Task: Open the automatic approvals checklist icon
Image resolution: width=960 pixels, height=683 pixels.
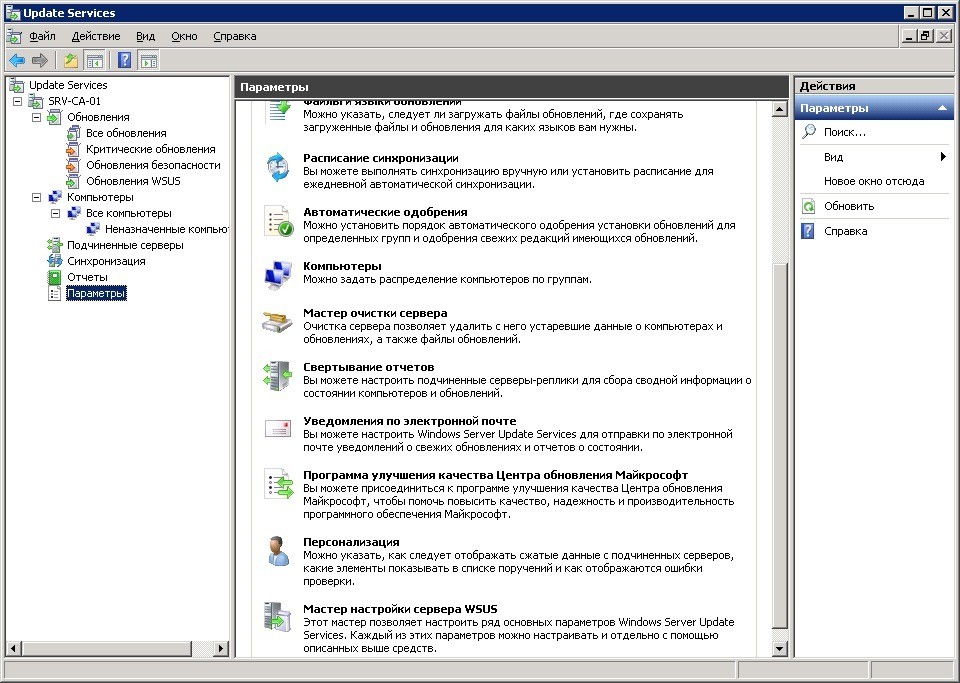Action: pyautogui.click(x=279, y=221)
